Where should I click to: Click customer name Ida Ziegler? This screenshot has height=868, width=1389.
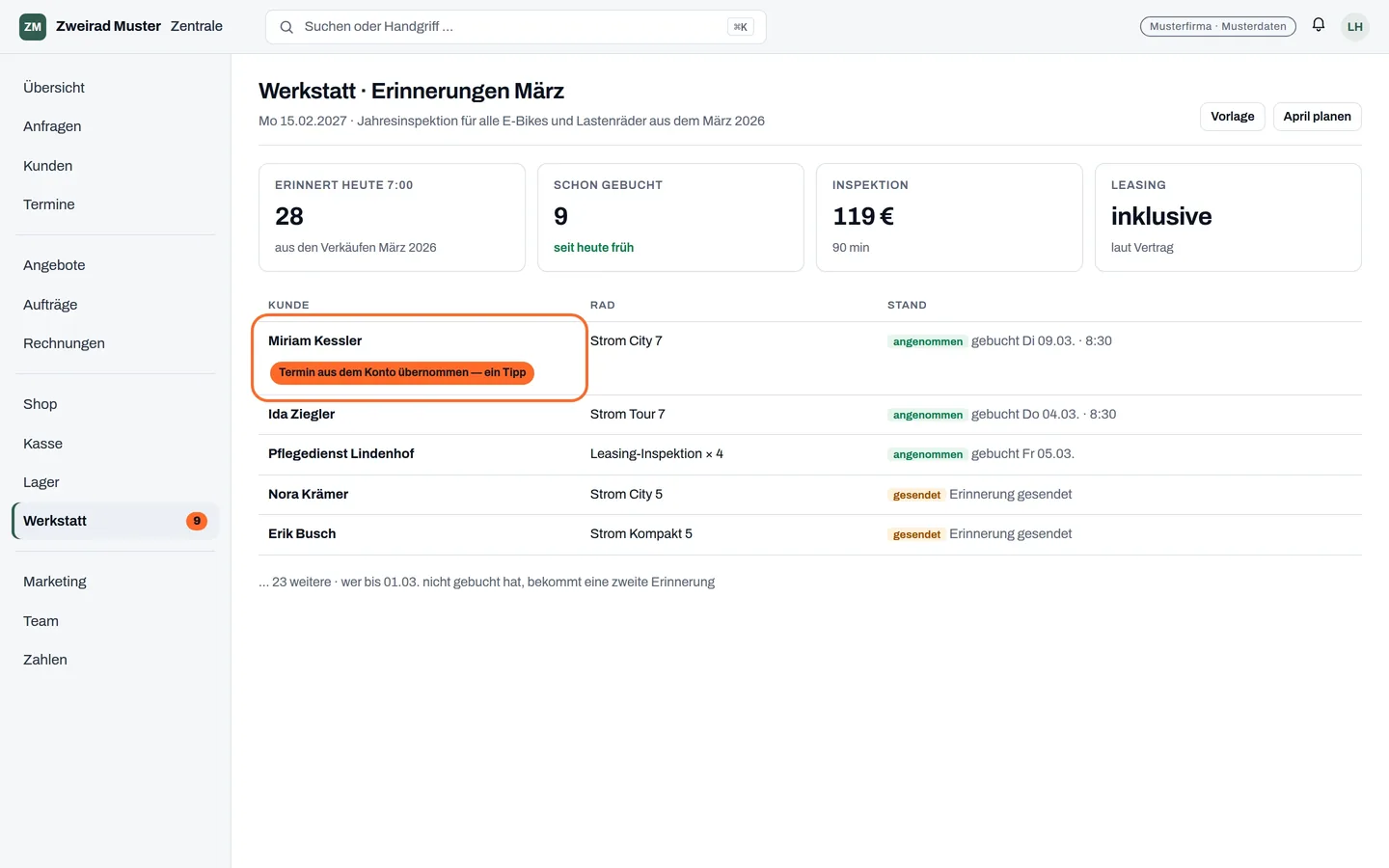click(302, 414)
